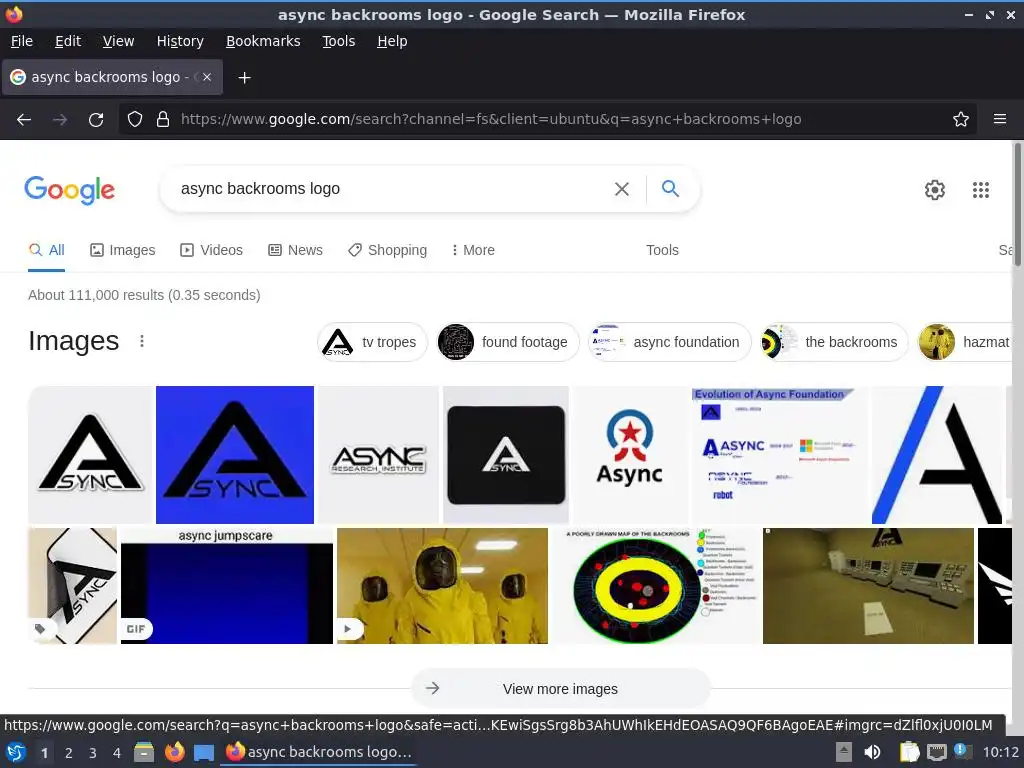Open Images section options menu
Screen dimensions: 1024x768
(142, 341)
